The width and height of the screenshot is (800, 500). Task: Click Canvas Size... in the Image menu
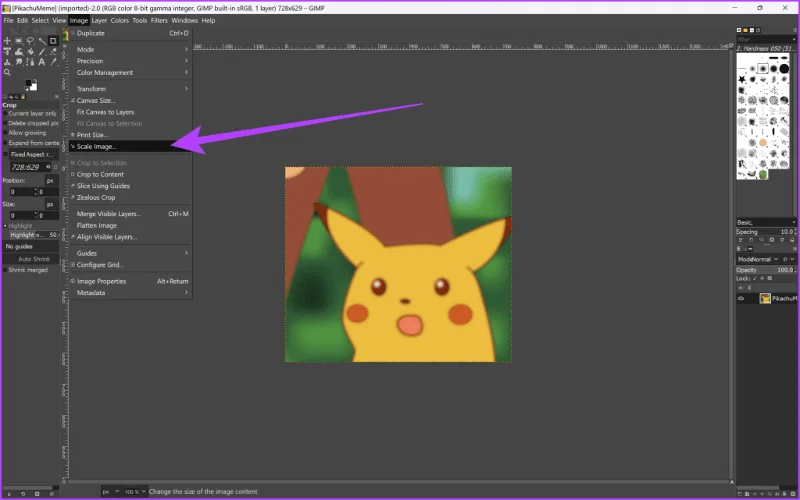click(x=130, y=101)
